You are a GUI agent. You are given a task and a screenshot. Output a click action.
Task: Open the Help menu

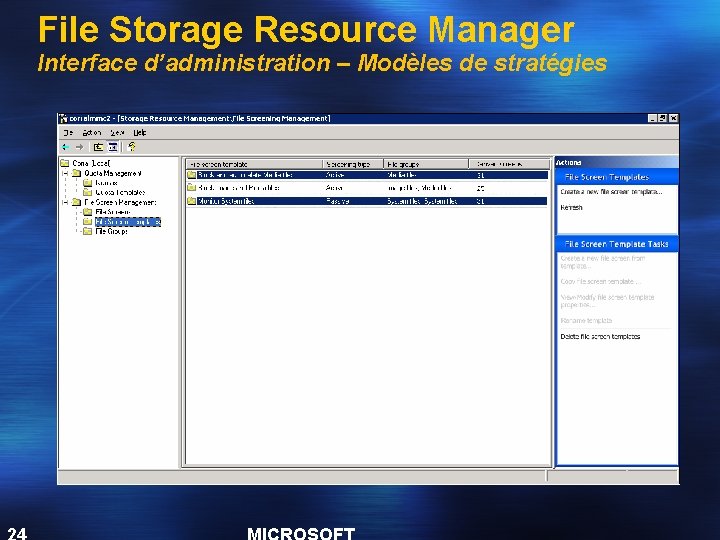[x=140, y=133]
